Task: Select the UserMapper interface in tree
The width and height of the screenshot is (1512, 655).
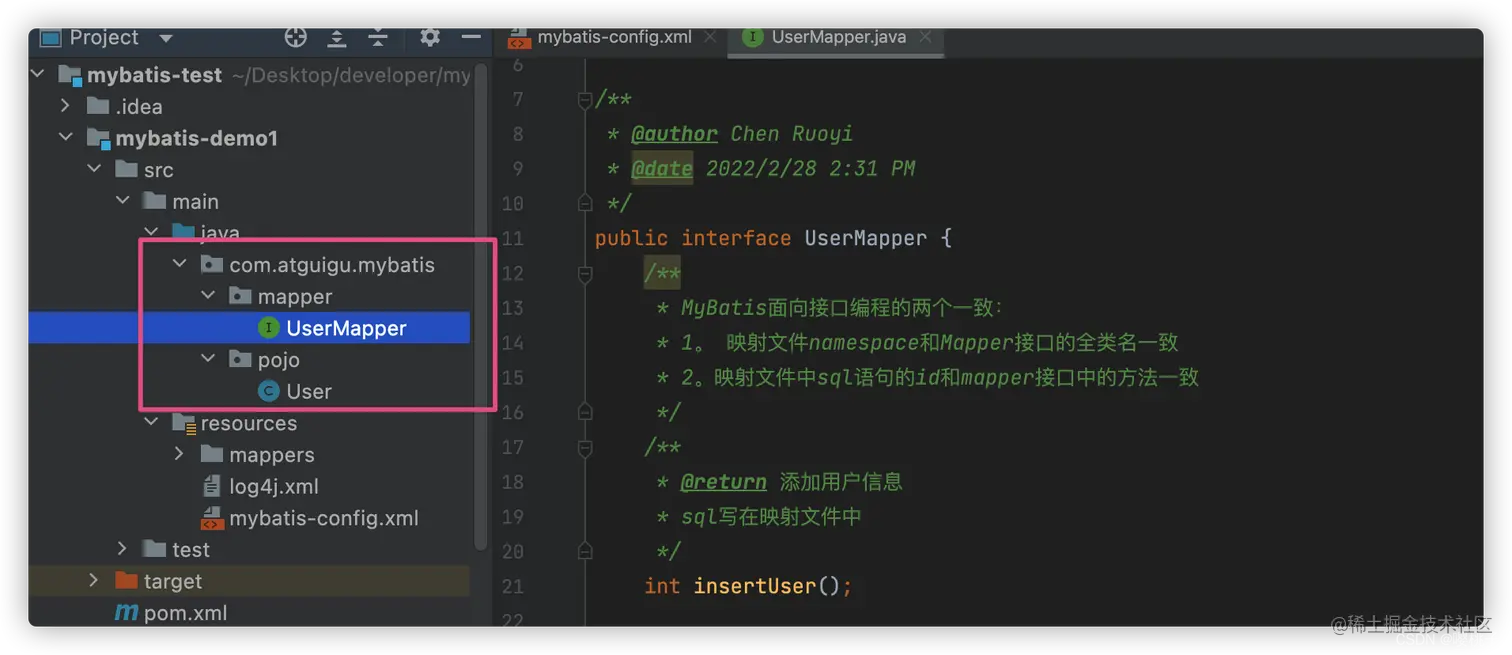Action: point(249,328)
